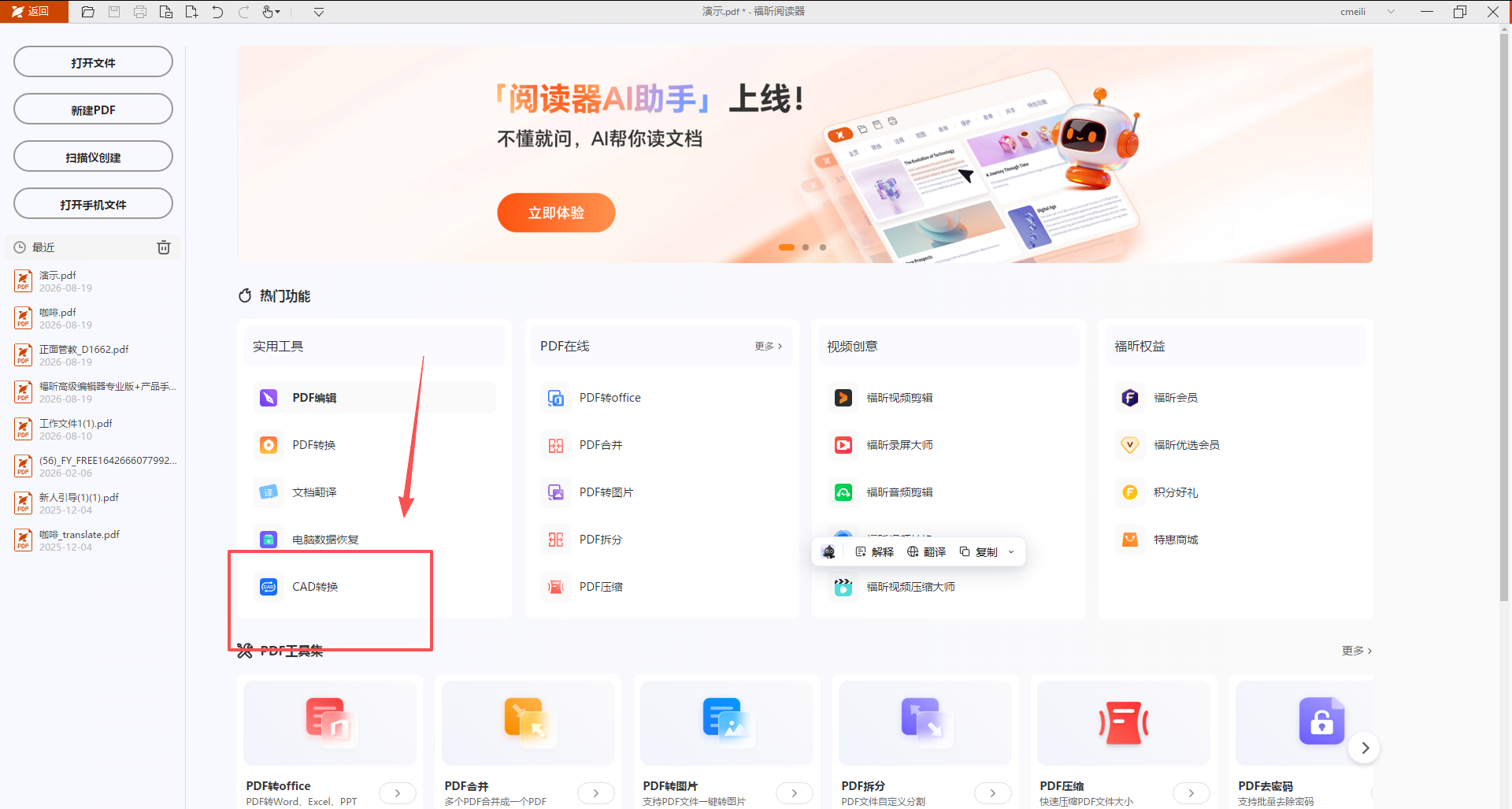Click the new blank page icon with plus

click(x=191, y=12)
